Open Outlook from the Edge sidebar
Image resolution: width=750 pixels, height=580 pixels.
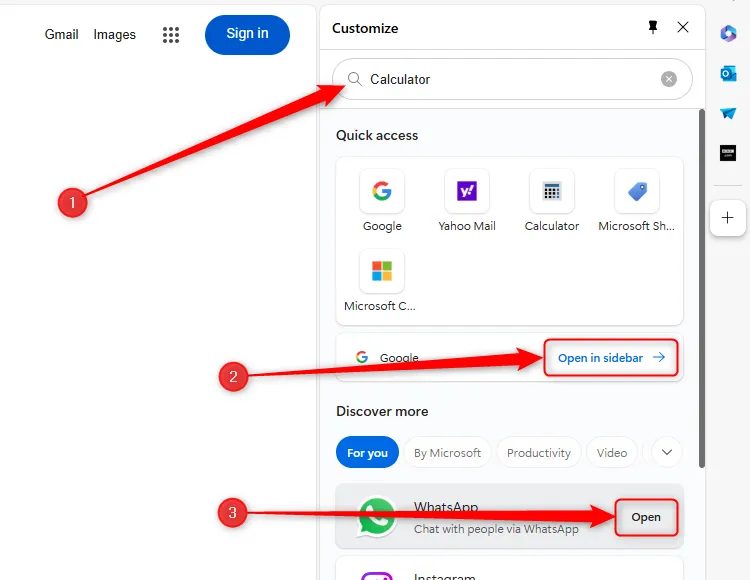coord(728,74)
